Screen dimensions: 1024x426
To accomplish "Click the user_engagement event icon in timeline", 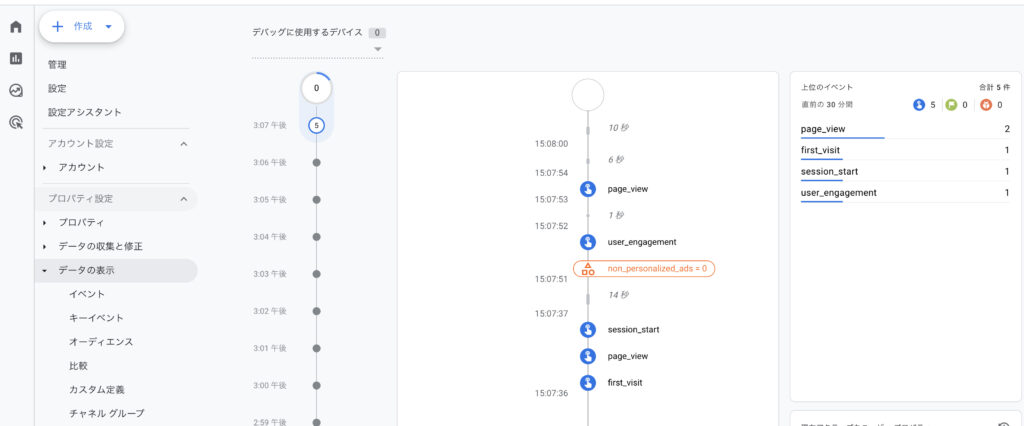I will (588, 241).
